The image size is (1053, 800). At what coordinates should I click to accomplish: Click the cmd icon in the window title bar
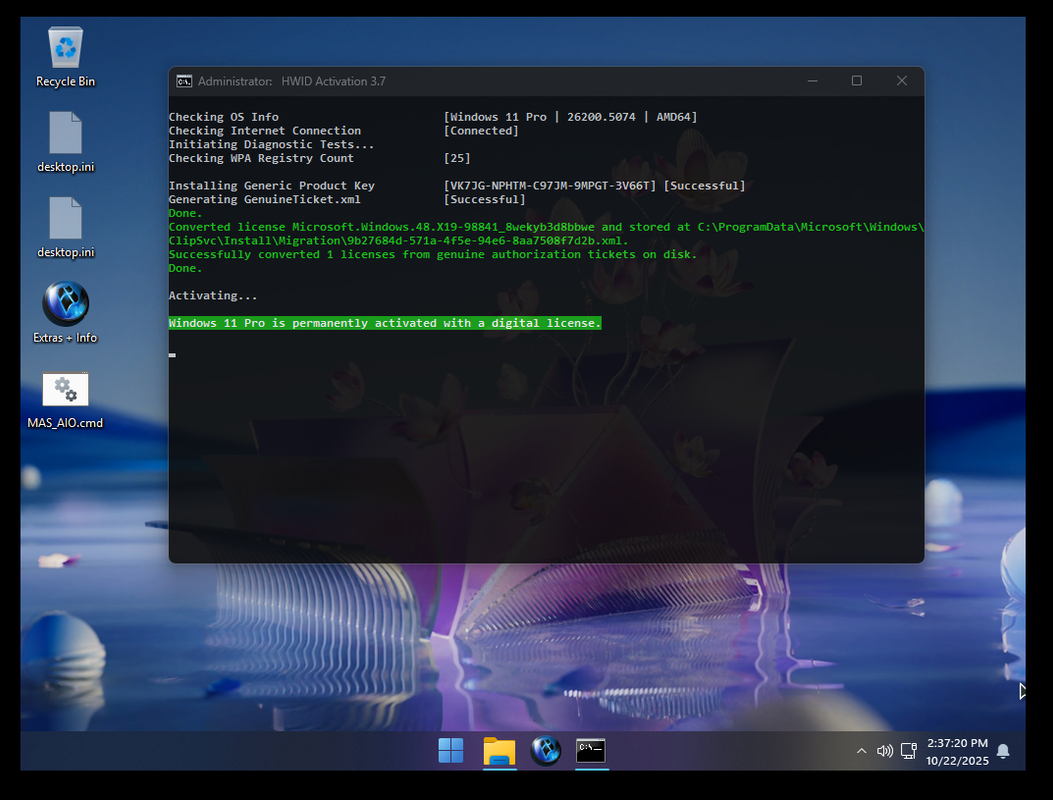pyautogui.click(x=183, y=81)
